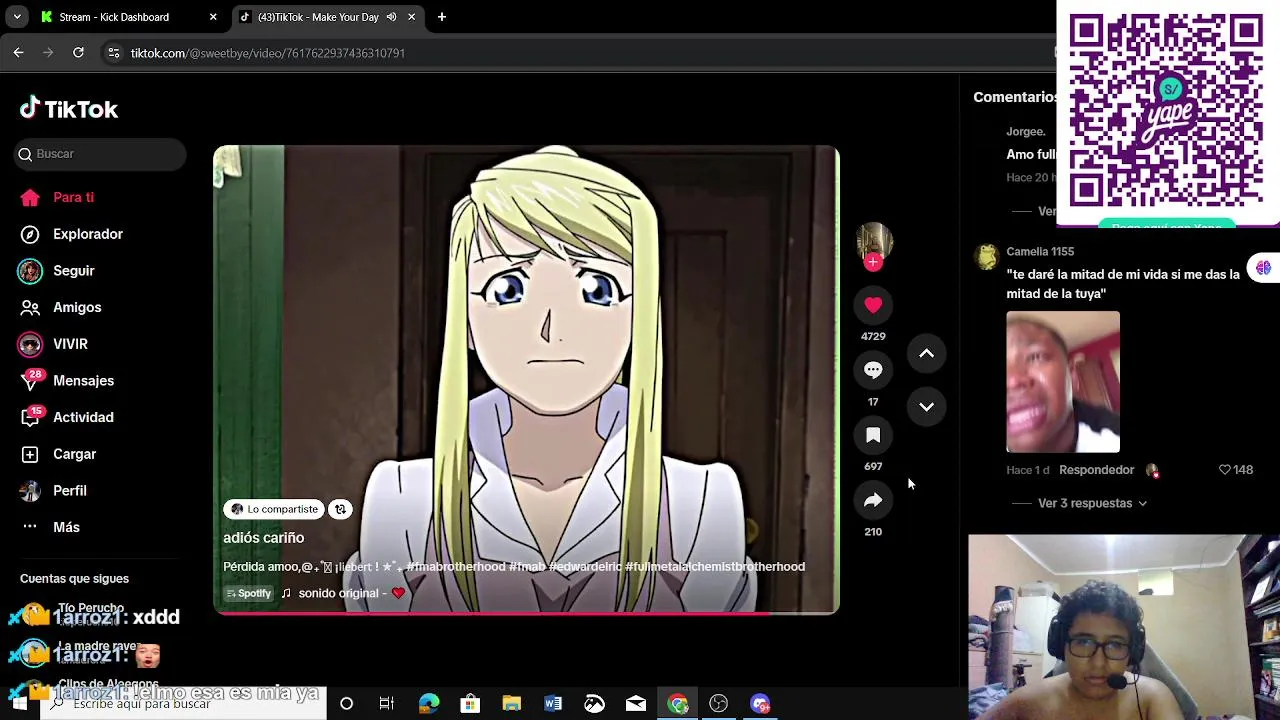Image resolution: width=1280 pixels, height=720 pixels.
Task: Close the Kick Dashboard tab
Action: [213, 17]
